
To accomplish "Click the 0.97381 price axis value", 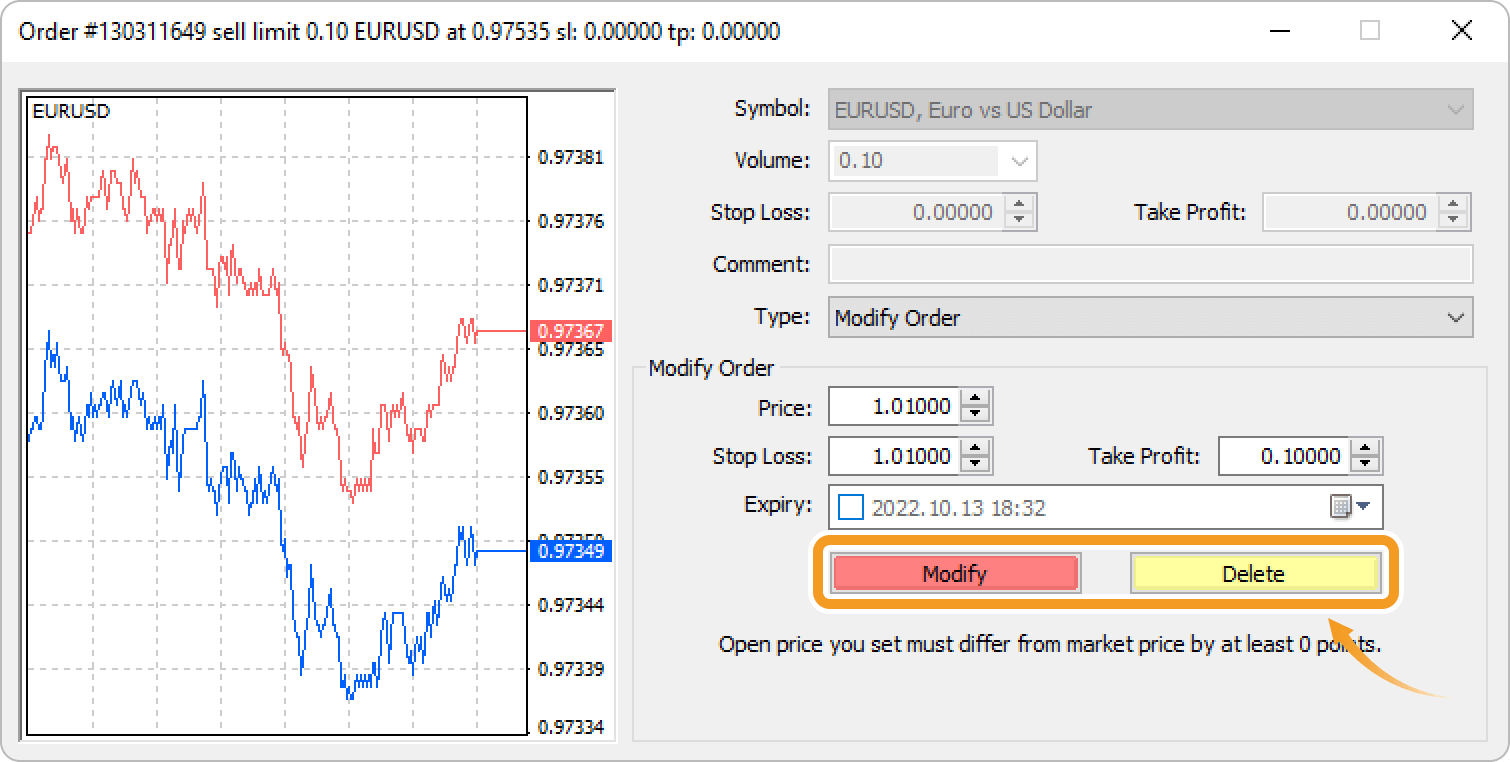I will pyautogui.click(x=570, y=157).
